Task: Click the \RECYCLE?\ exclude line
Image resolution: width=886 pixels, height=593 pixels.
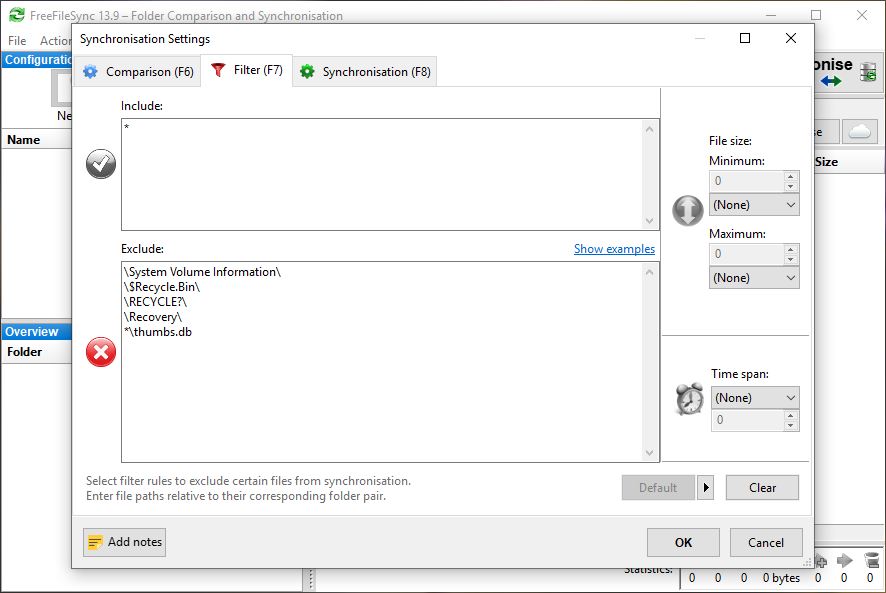Action: pos(155,302)
